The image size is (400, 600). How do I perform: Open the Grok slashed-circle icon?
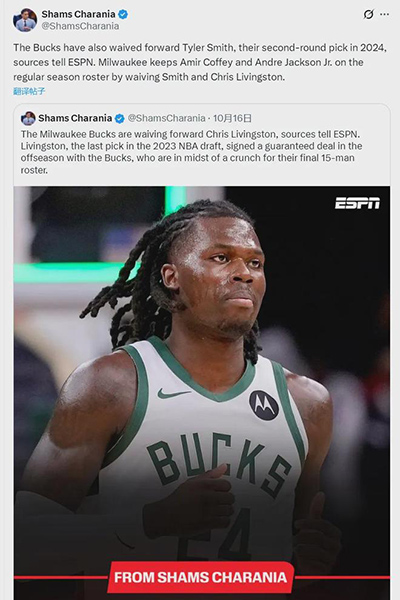(x=368, y=15)
